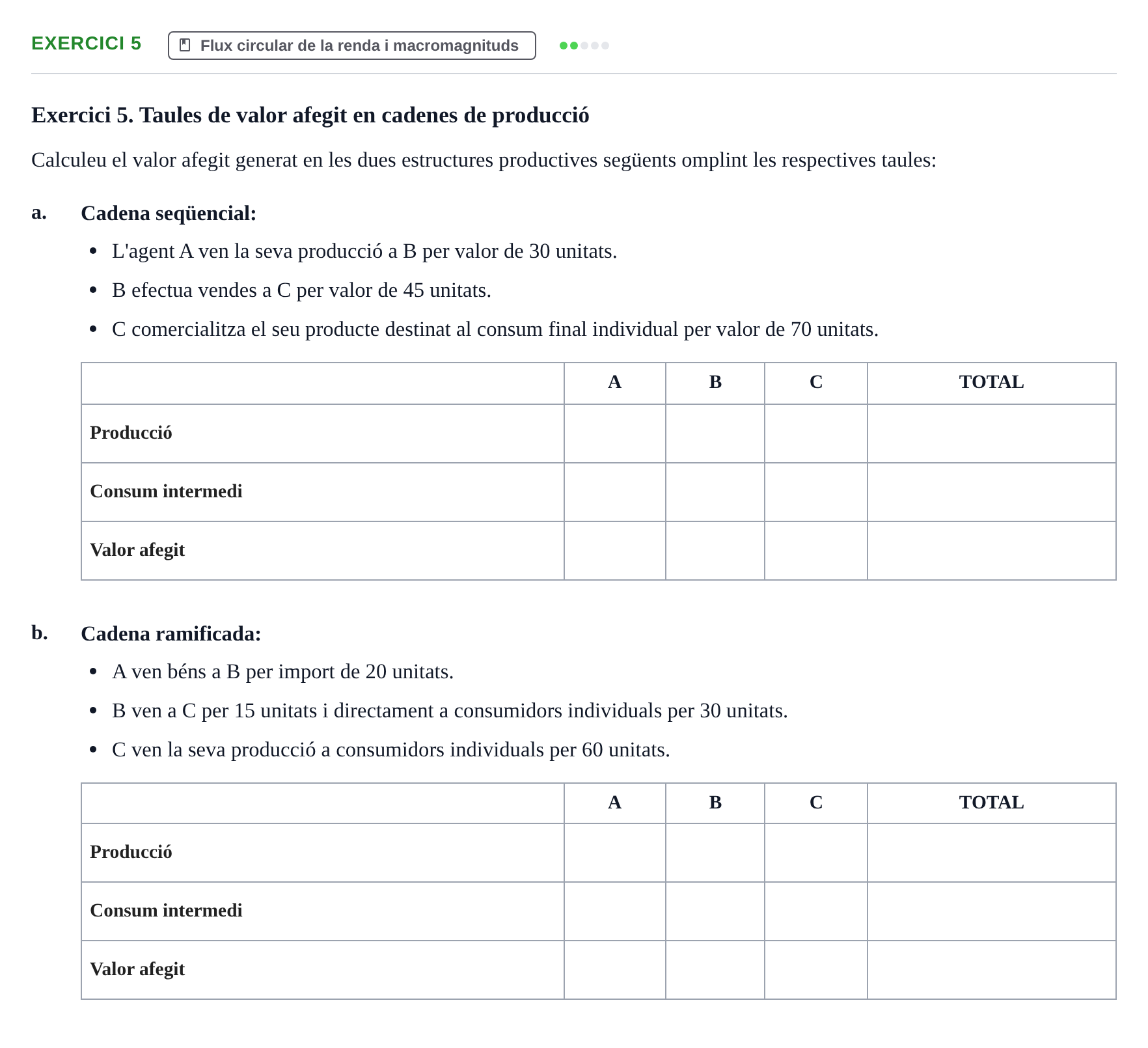Click Valor afegit TOTAL cell, sequential table
The image size is (1148, 1048).
tap(991, 551)
